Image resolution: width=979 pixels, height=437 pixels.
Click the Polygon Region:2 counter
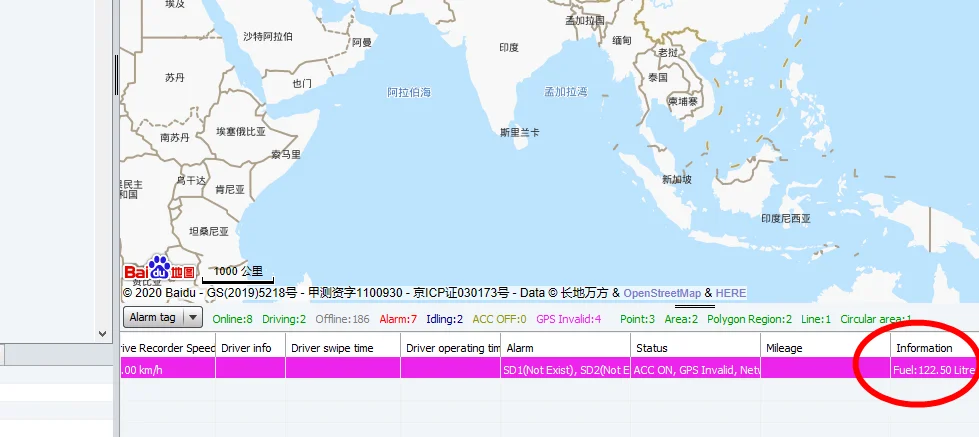point(750,319)
